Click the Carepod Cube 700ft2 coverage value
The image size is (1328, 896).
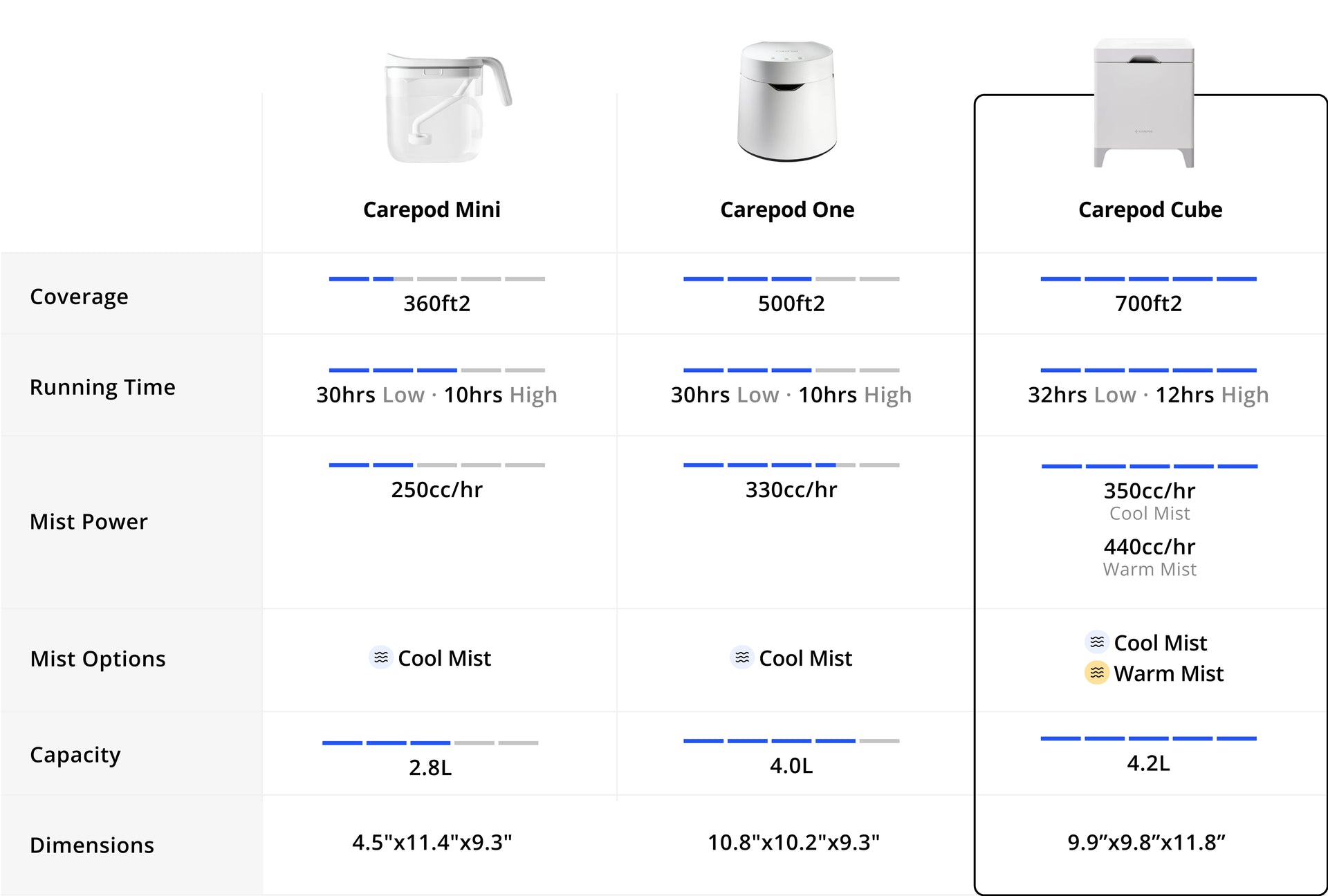[x=1148, y=304]
